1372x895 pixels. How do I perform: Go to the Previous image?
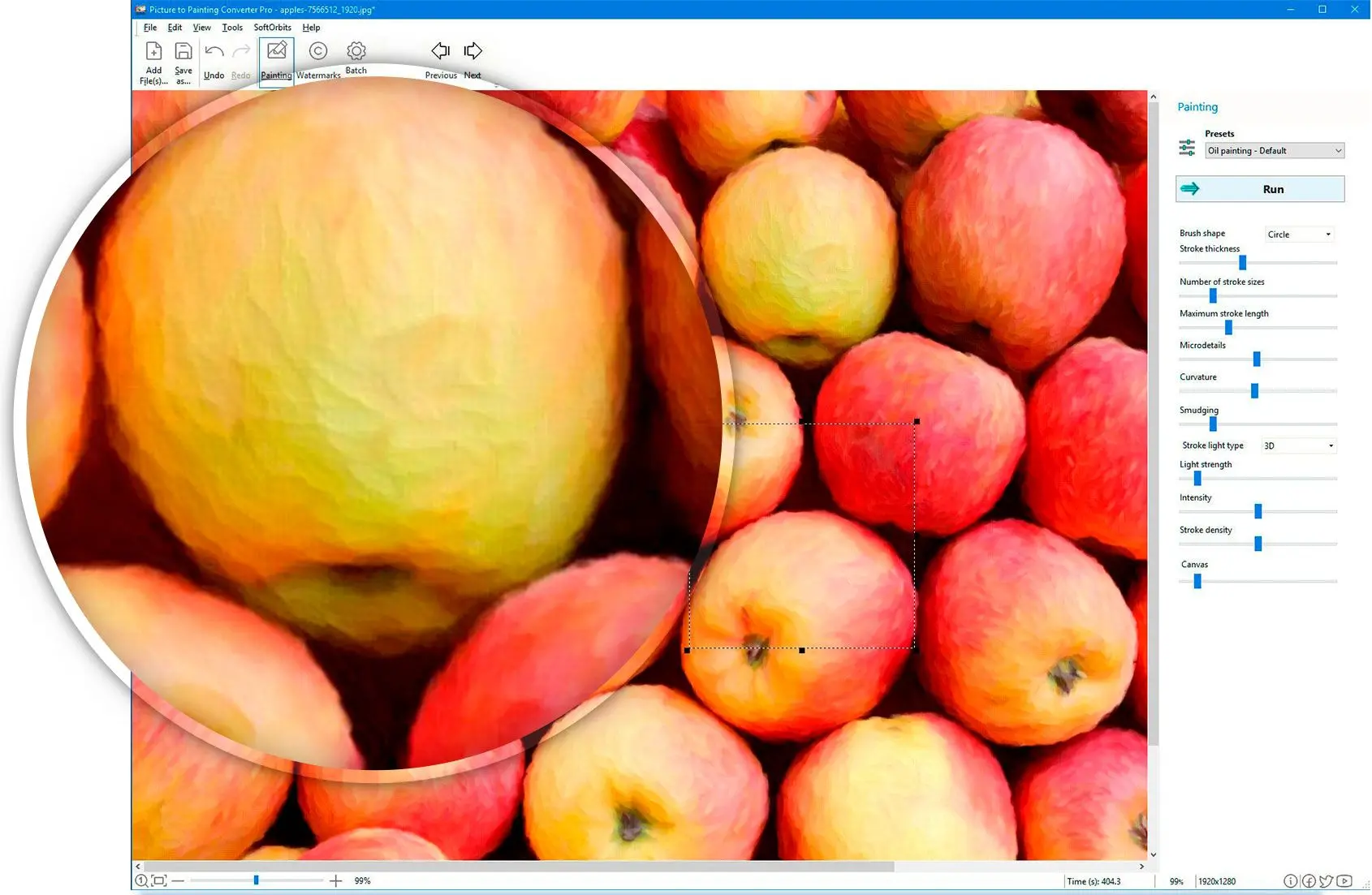click(x=441, y=61)
